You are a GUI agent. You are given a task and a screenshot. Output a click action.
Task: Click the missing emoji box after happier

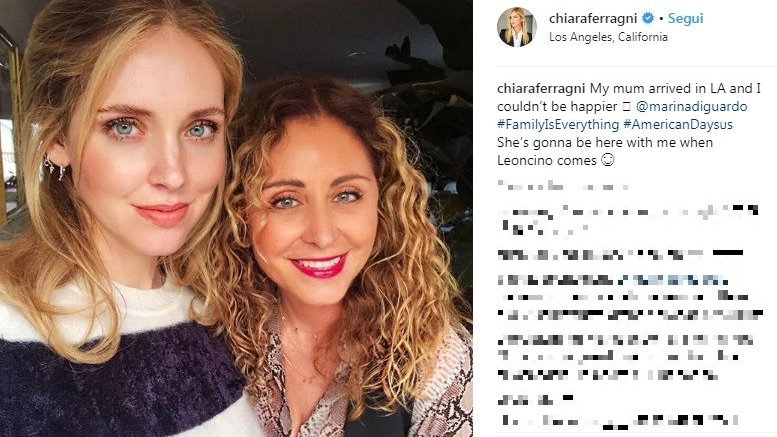coord(626,107)
